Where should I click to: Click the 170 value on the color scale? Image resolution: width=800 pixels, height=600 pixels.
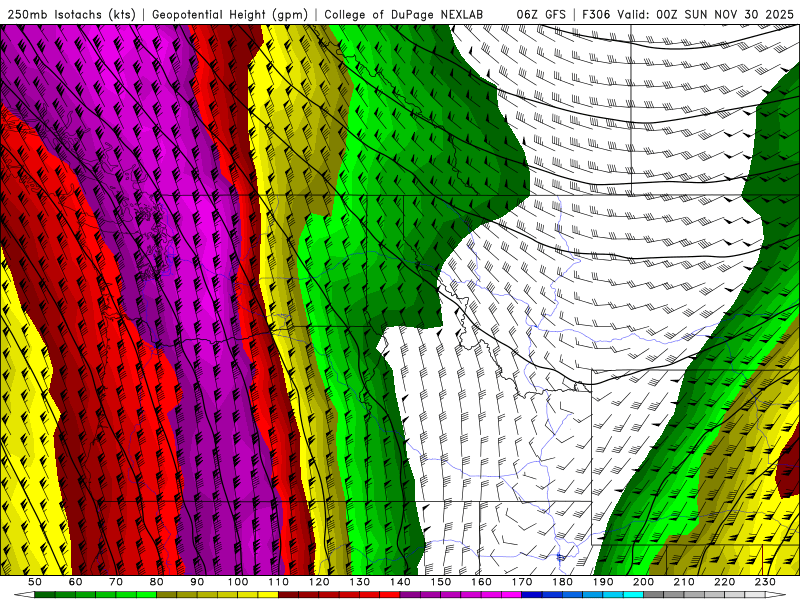(x=522, y=582)
